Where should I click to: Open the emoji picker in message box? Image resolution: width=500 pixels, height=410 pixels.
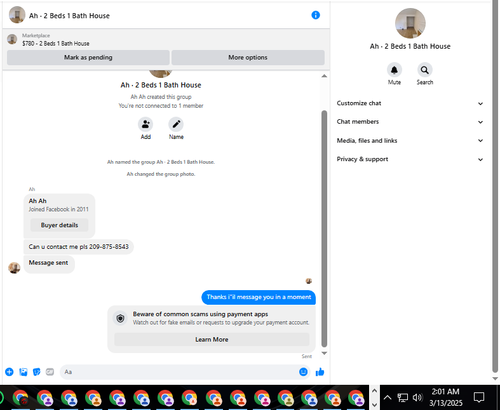(303, 372)
